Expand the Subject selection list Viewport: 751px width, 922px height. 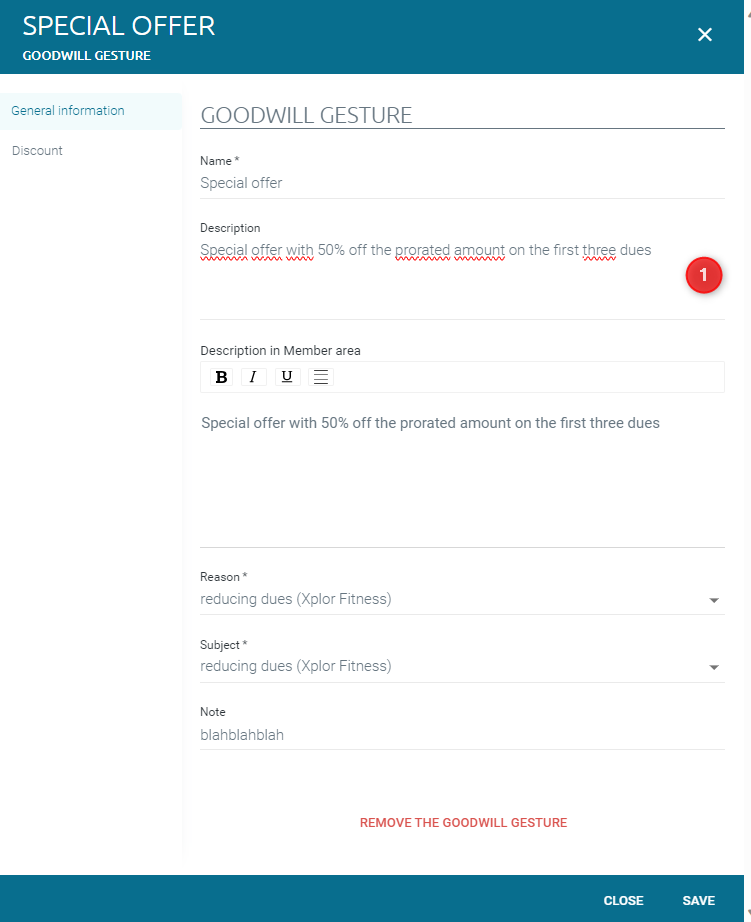[462, 666]
